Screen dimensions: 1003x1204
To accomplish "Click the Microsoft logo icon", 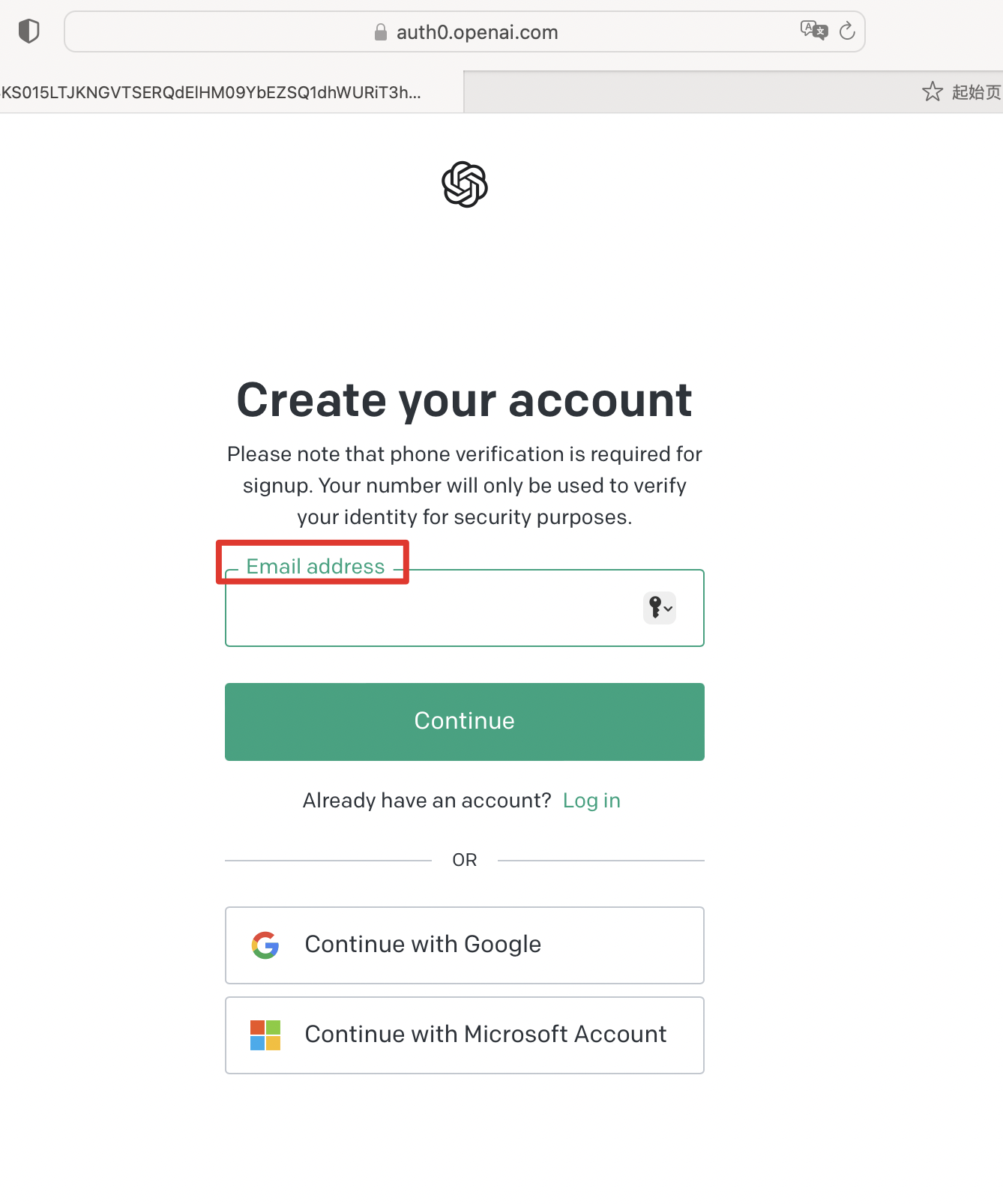I will tap(265, 1035).
